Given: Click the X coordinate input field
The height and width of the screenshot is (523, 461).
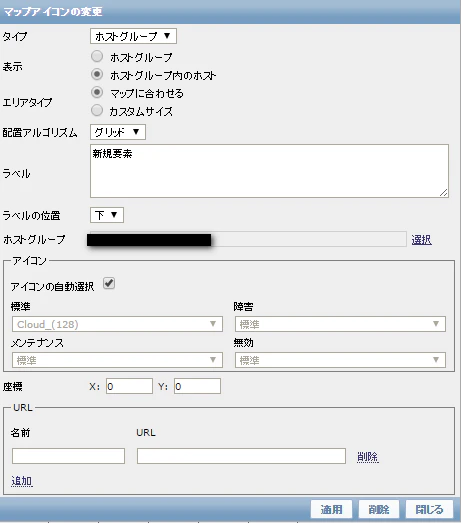Looking at the screenshot, I should pyautogui.click(x=129, y=386).
